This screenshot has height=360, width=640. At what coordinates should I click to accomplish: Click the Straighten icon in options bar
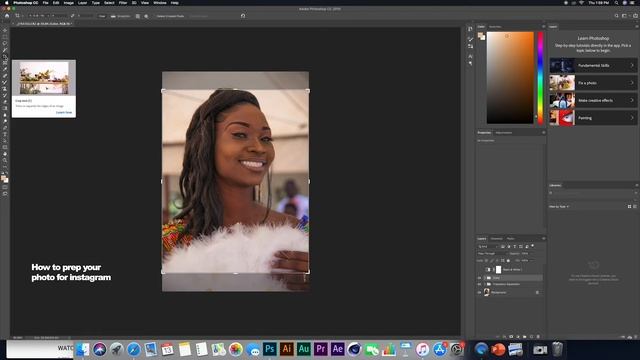[x=113, y=16]
